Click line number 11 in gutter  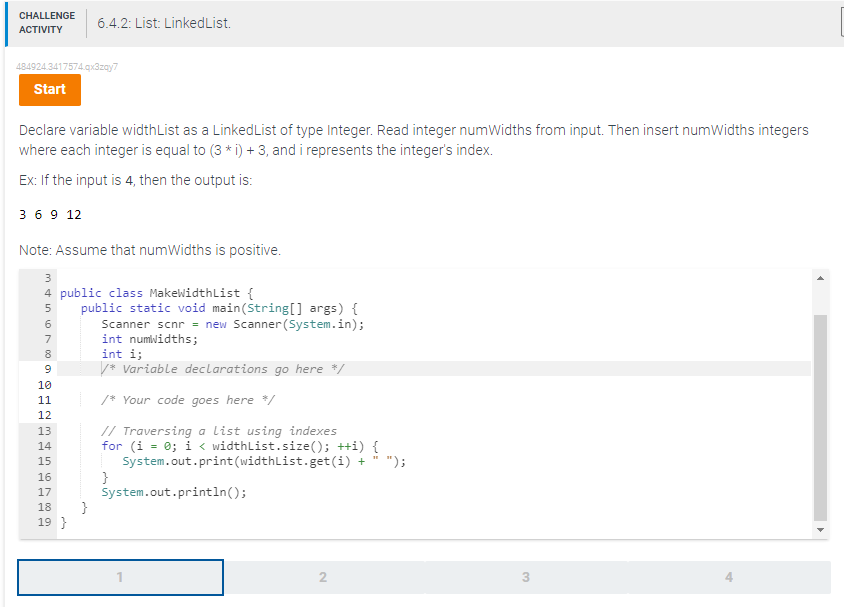(x=45, y=400)
